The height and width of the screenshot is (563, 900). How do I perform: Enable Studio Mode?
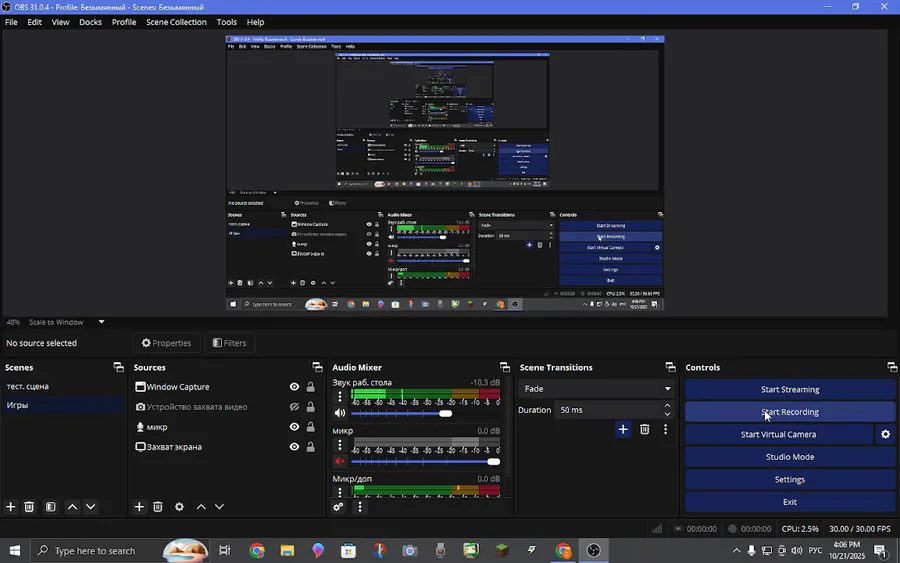tap(790, 457)
